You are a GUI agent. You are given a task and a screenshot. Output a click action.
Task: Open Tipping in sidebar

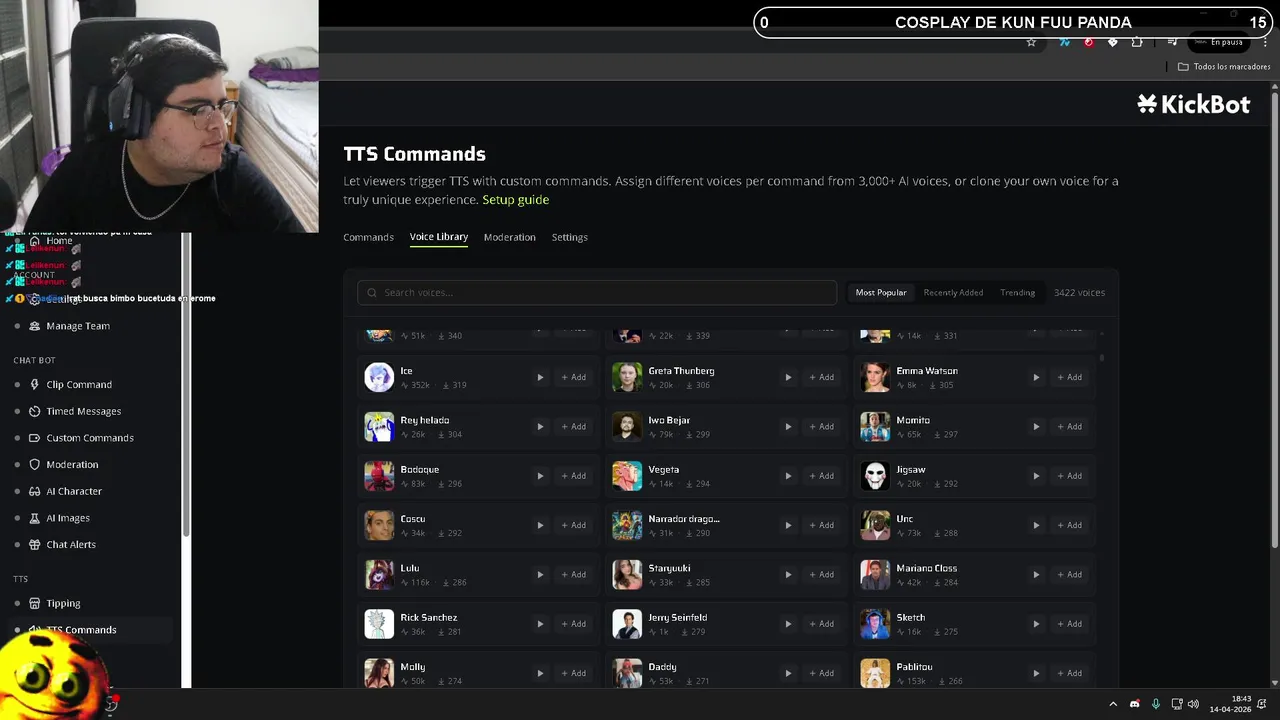click(x=63, y=603)
